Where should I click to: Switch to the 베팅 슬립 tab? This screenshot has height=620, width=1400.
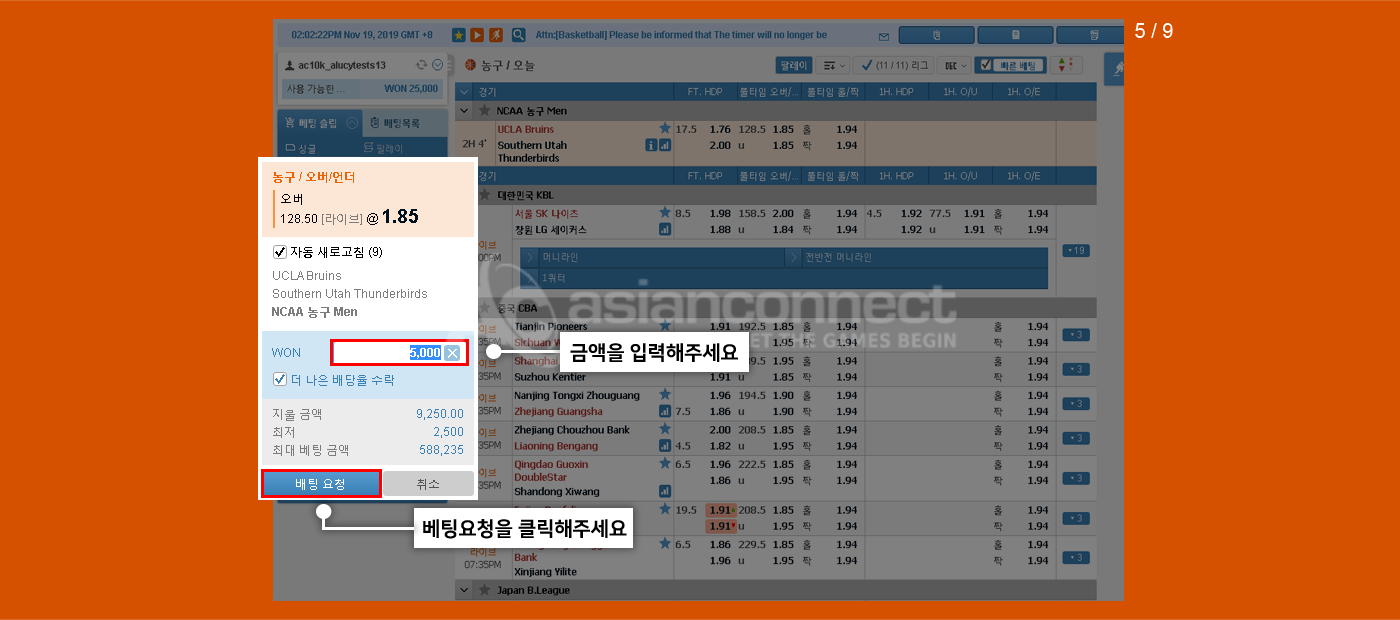point(318,123)
